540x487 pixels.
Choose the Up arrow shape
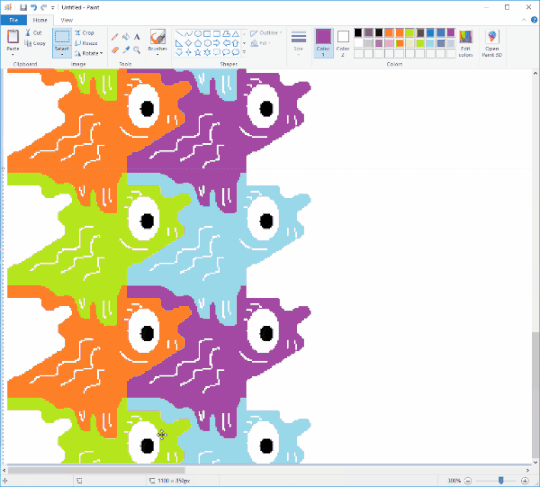[236, 43]
